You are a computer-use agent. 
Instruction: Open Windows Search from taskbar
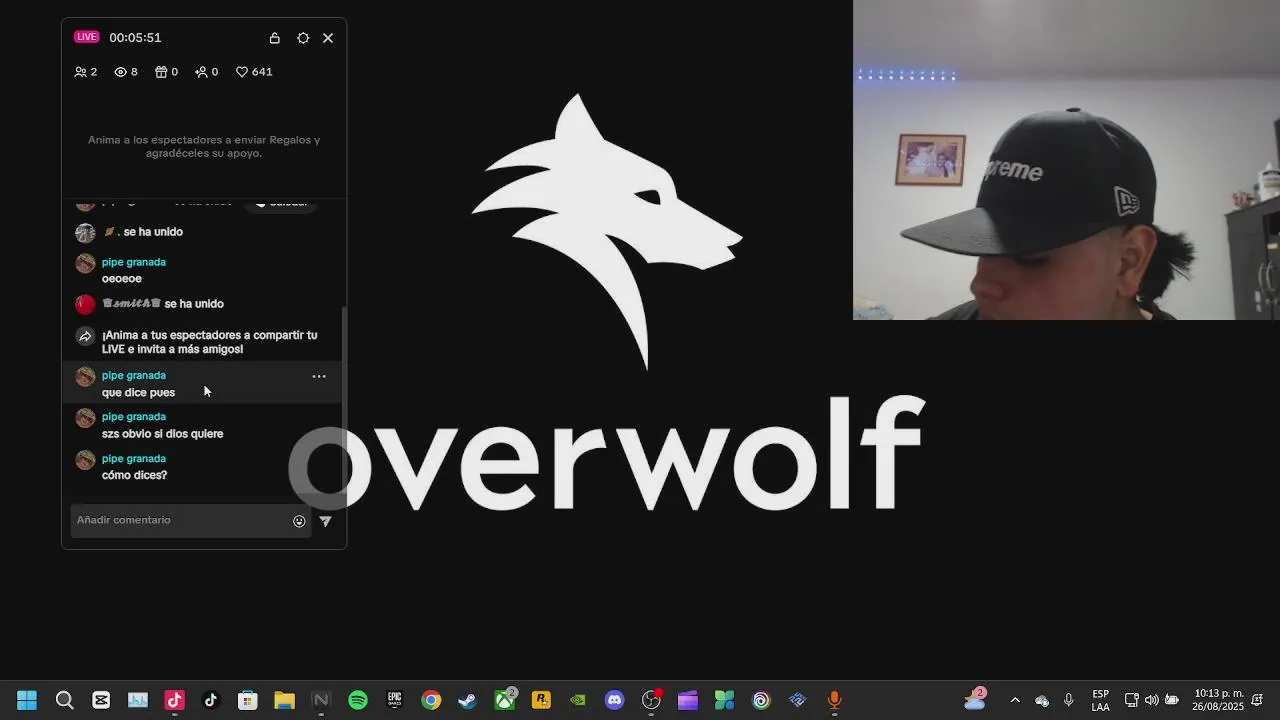tap(64, 700)
